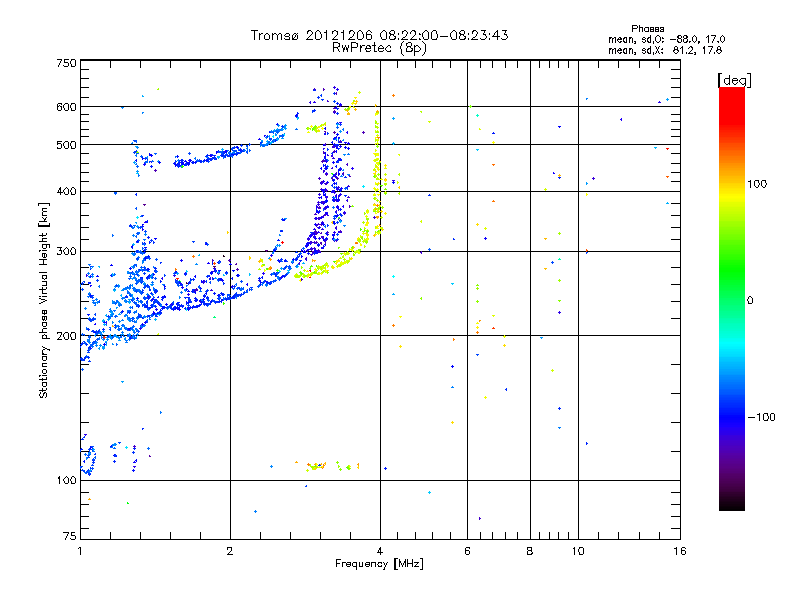Screen dimensions: 800x600
Task: Click the 'Frequency [MHz]' axis label
Action: 379,564
